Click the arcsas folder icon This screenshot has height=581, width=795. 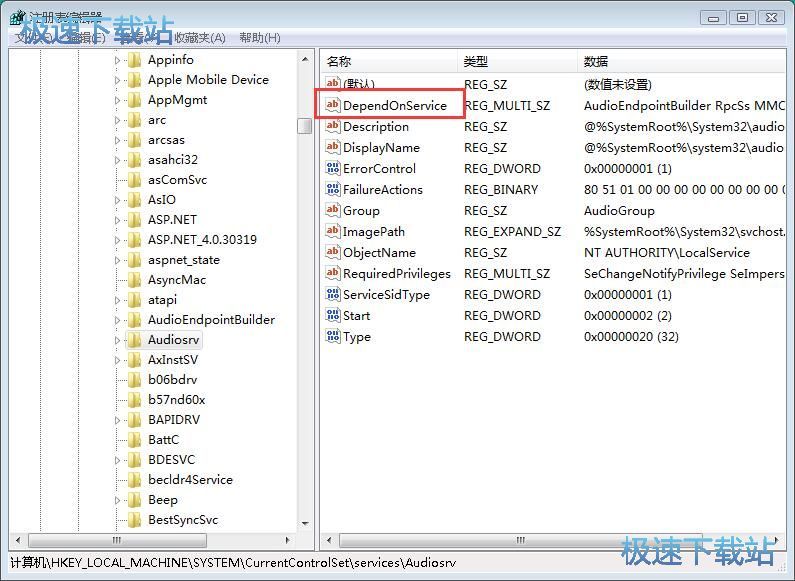(x=134, y=140)
